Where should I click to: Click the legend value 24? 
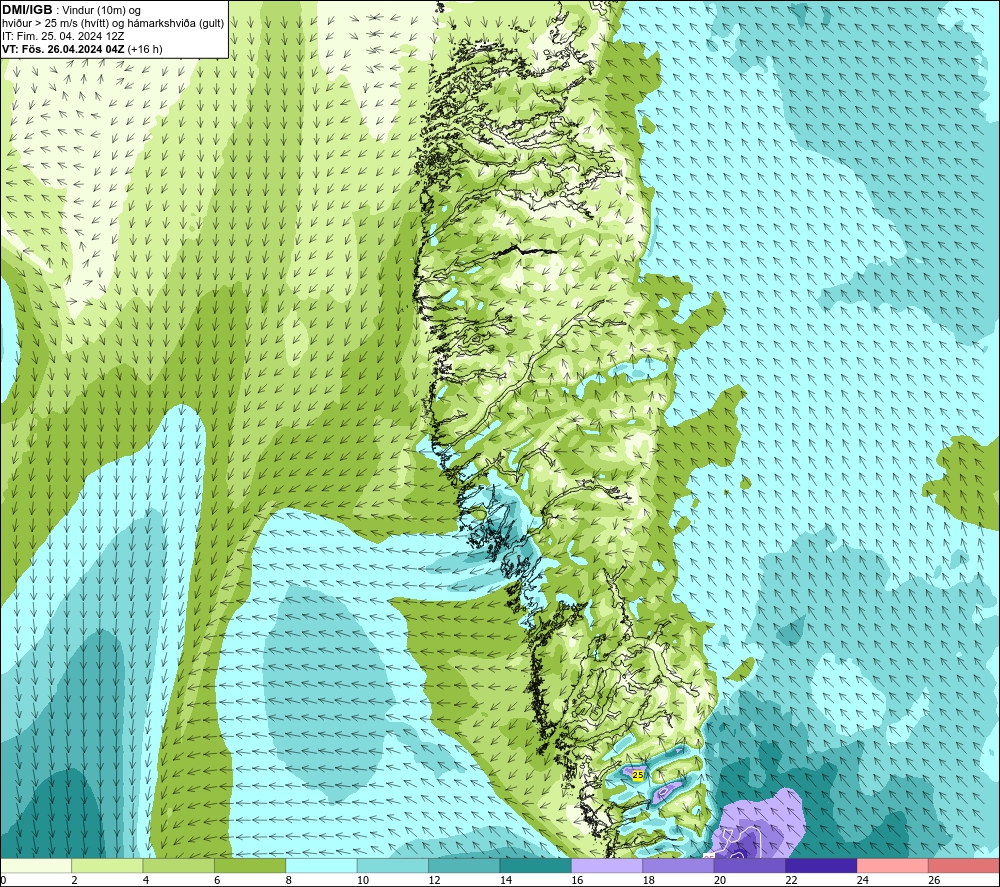[x=863, y=880]
